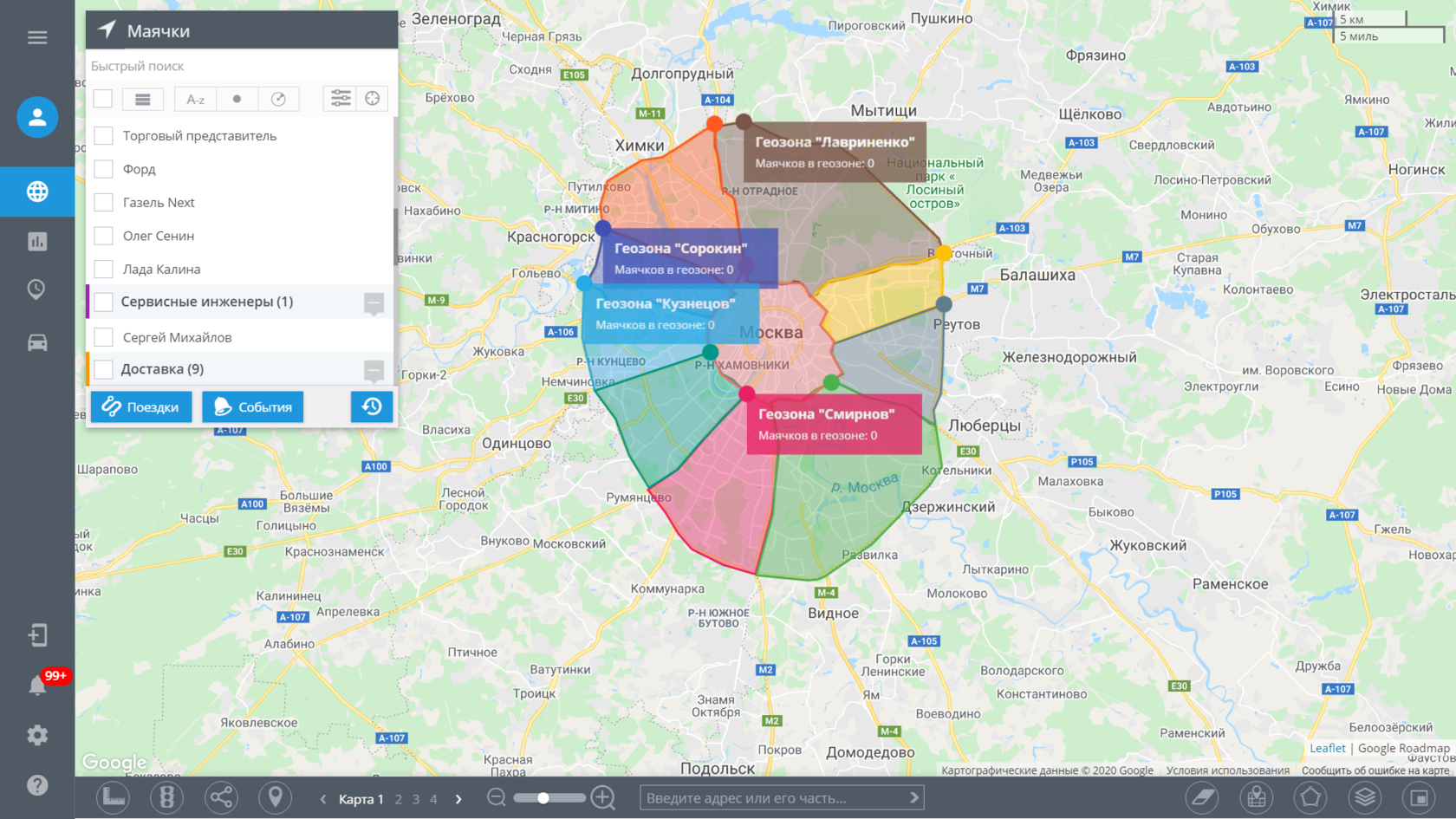This screenshot has width=1456, height=819.
Task: Check the Торговый представитель tracker
Action: 103,136
